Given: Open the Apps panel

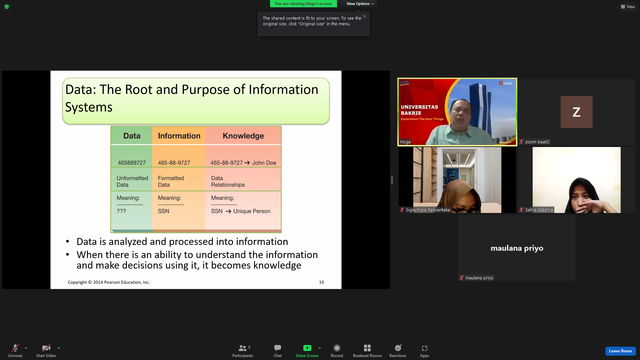Looking at the screenshot, I should pos(424,350).
